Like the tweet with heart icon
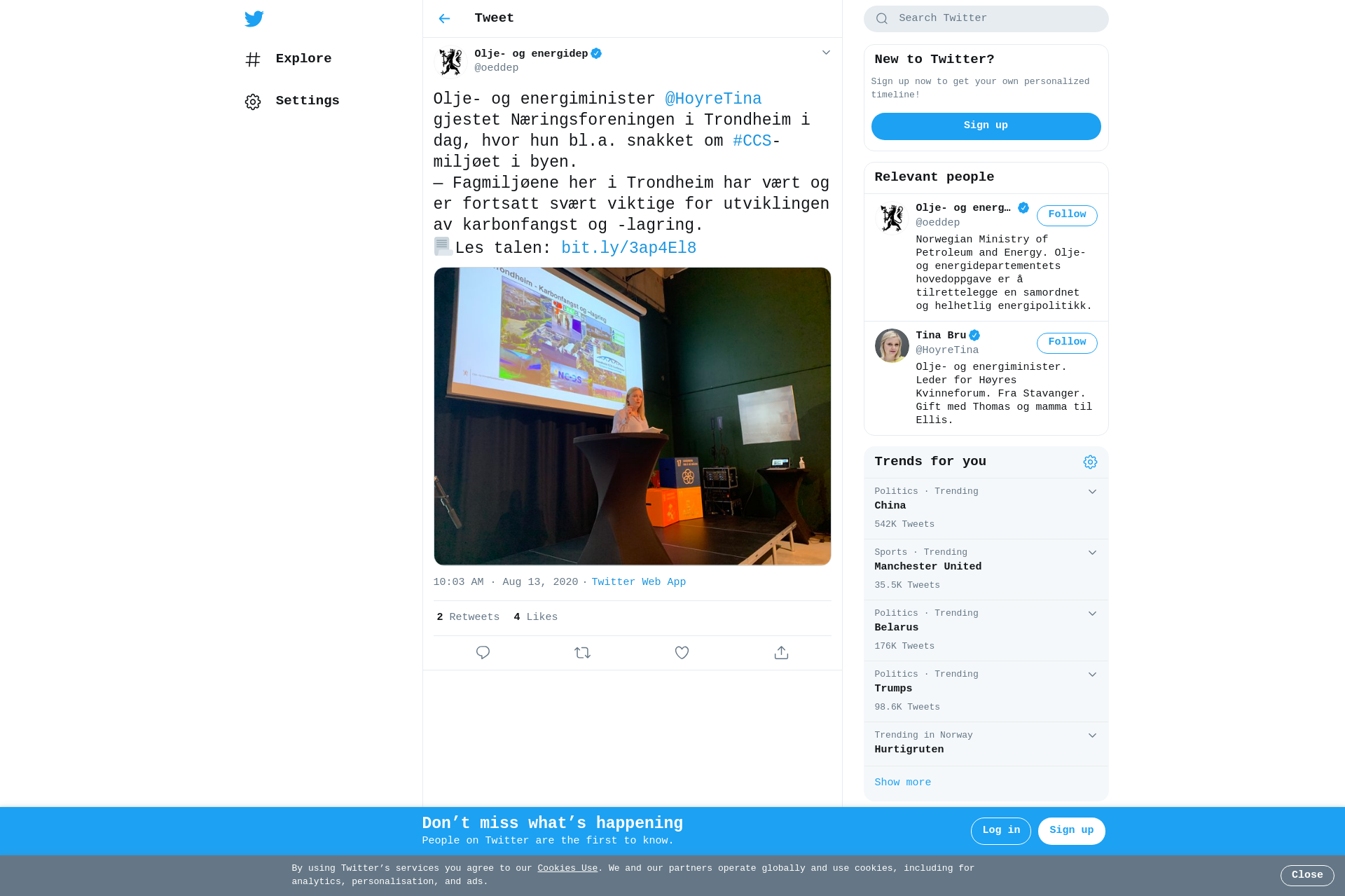This screenshot has width=1345, height=896. [x=682, y=653]
